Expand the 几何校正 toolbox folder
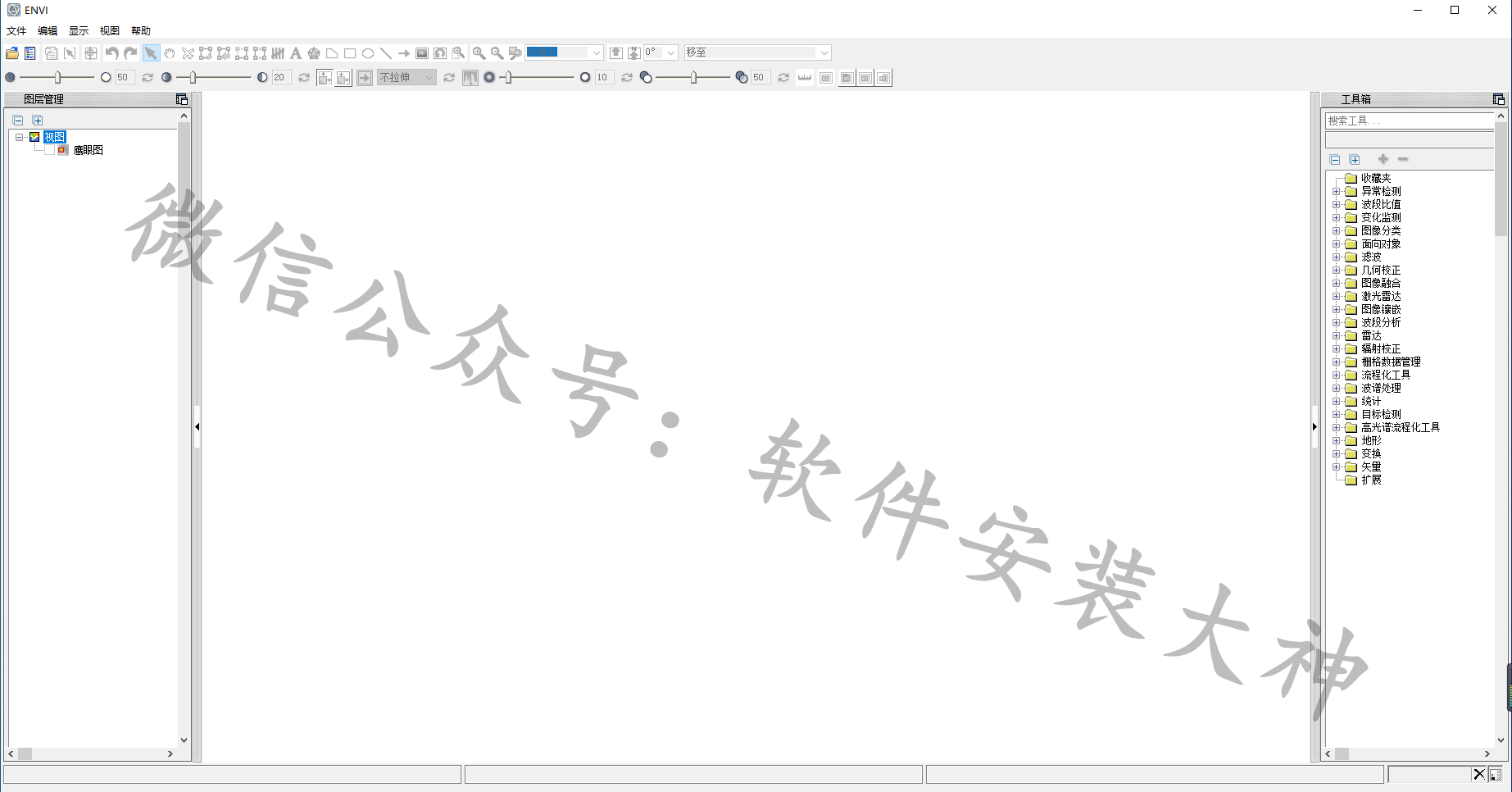This screenshot has height=792, width=1512. pyautogui.click(x=1336, y=270)
